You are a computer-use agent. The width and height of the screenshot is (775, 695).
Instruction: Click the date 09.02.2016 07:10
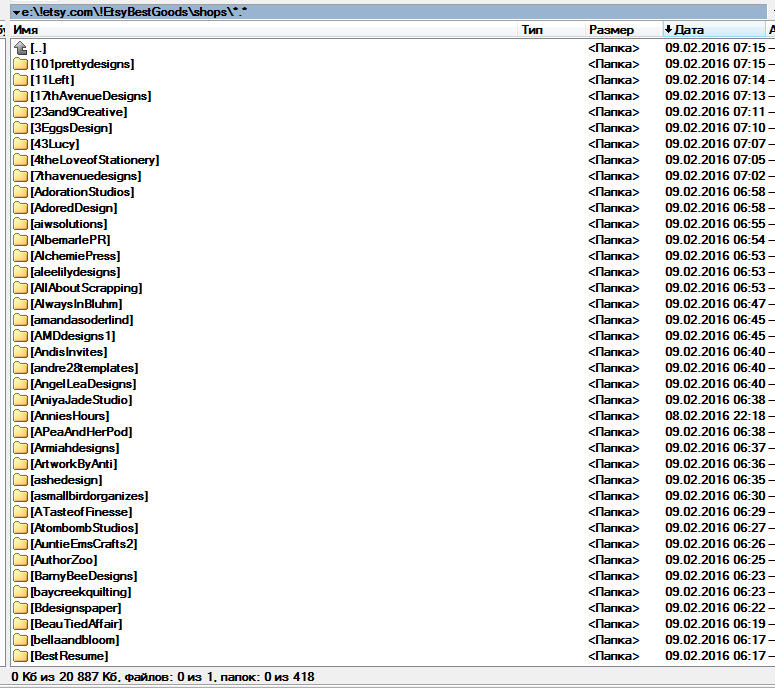[715, 128]
